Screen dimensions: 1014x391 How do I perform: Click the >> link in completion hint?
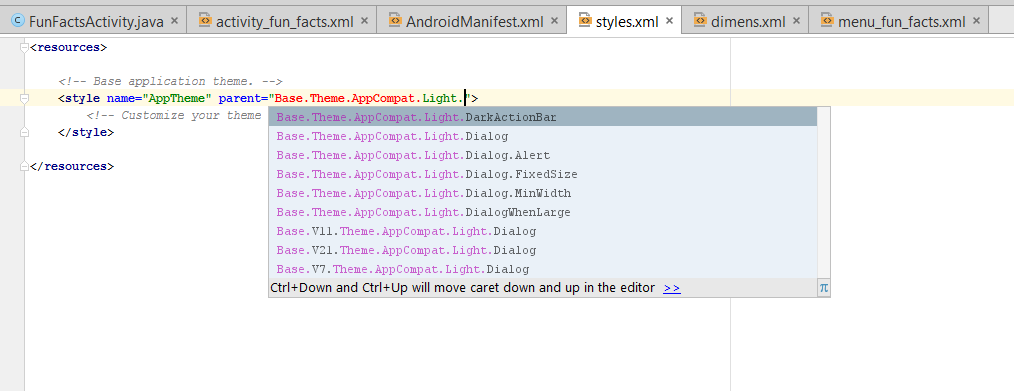point(672,288)
